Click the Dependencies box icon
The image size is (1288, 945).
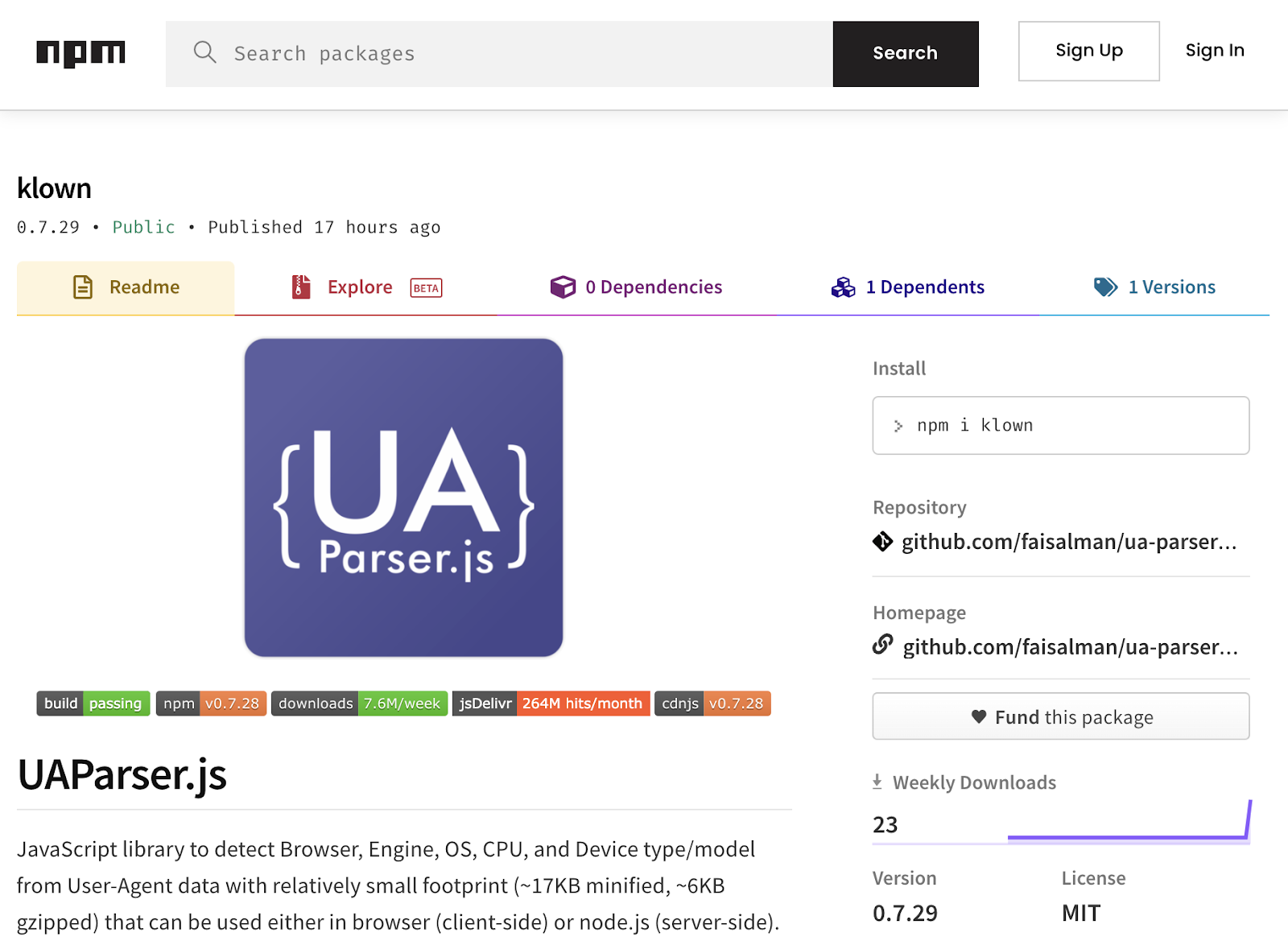[x=563, y=287]
